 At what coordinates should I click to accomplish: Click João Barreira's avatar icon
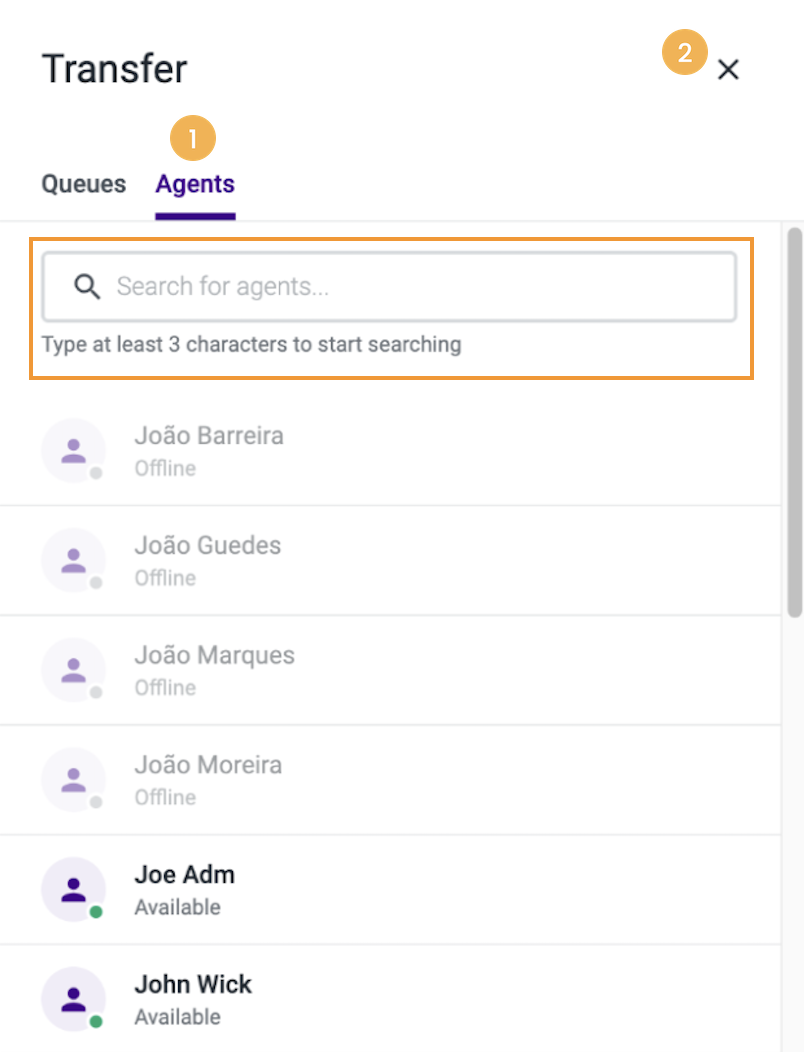pyautogui.click(x=73, y=451)
